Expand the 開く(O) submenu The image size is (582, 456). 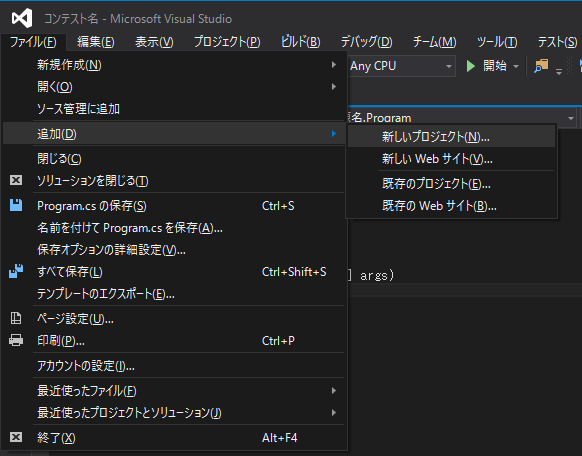click(173, 87)
